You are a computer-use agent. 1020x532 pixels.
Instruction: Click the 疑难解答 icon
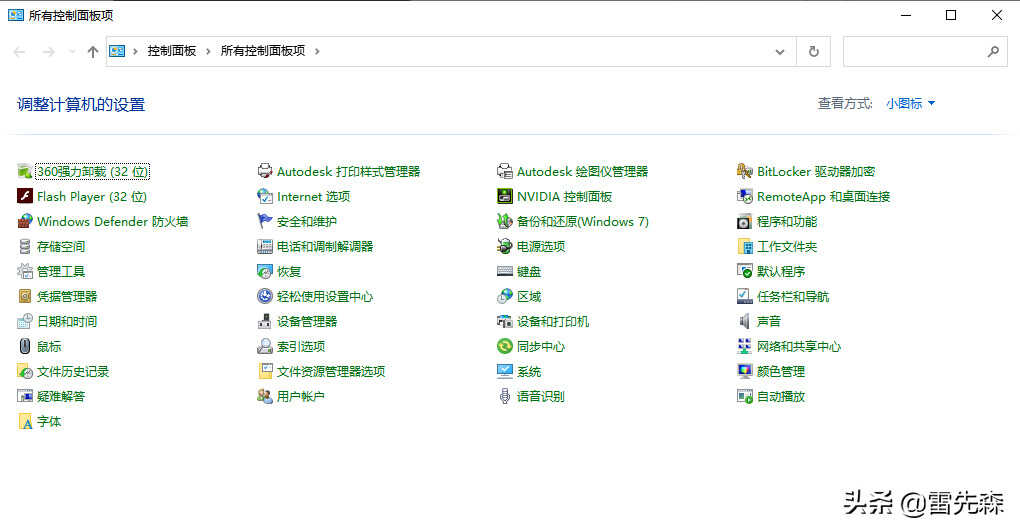point(25,396)
